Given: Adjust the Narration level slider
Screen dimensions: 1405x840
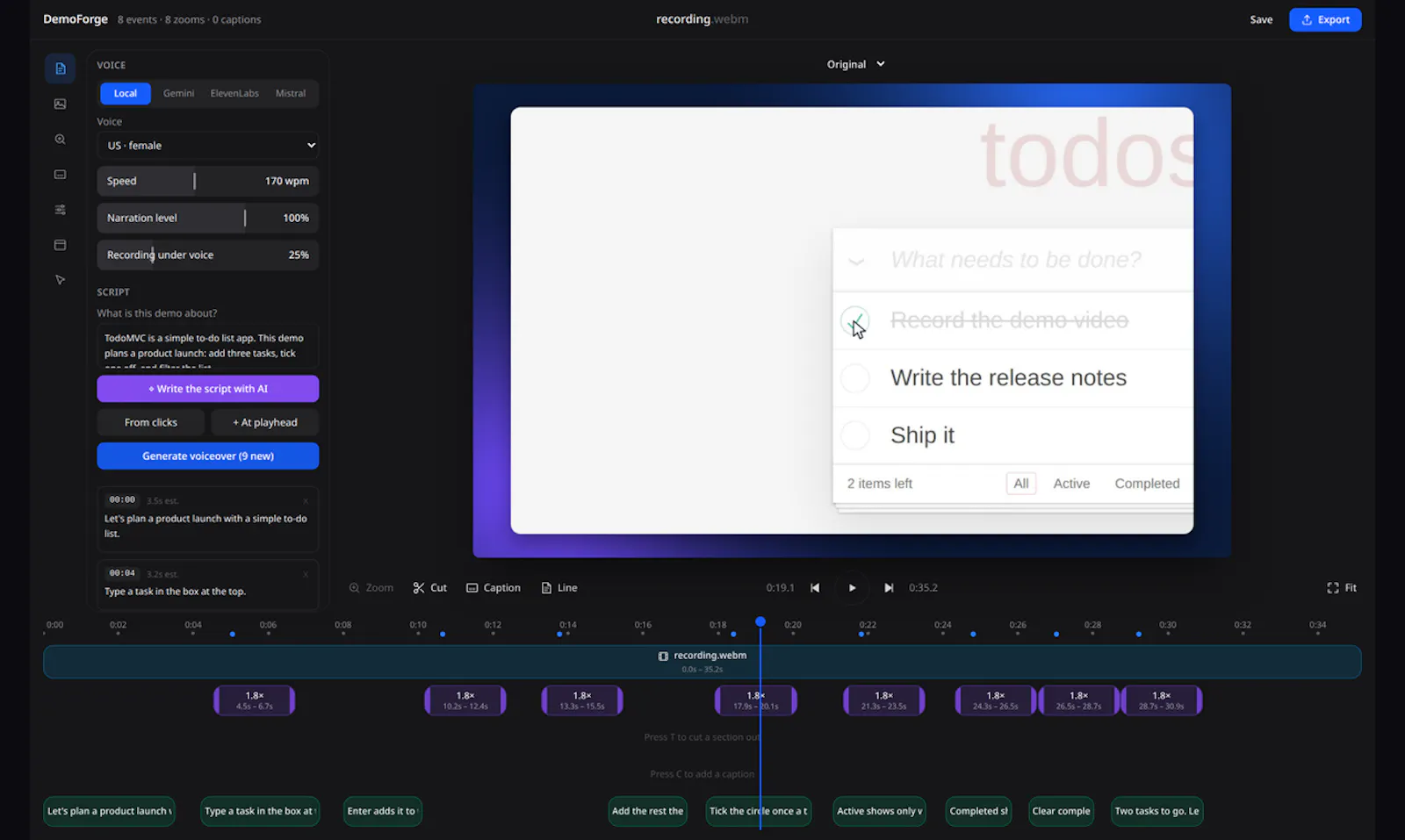Looking at the screenshot, I should pyautogui.click(x=208, y=218).
